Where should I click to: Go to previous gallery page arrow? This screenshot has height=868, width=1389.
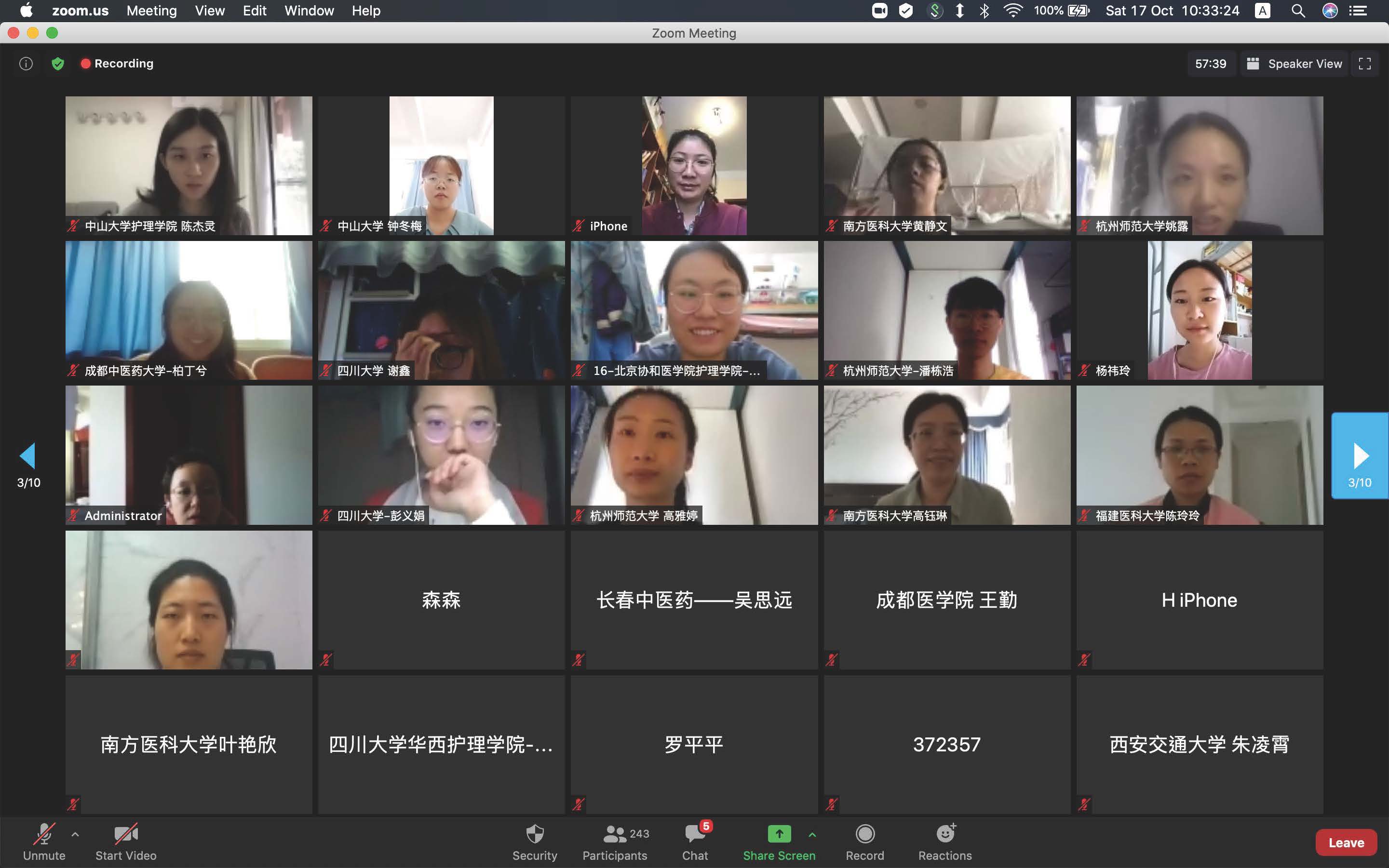coord(27,456)
